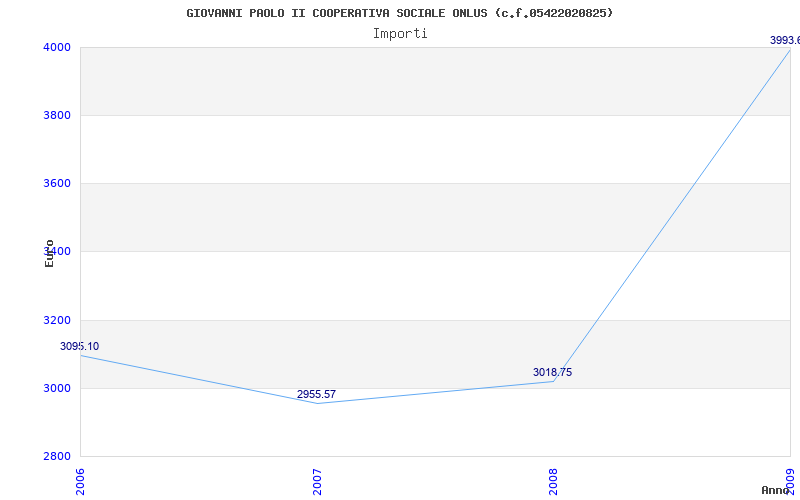
Task: Click the 2009 year axis label
Action: (x=790, y=481)
